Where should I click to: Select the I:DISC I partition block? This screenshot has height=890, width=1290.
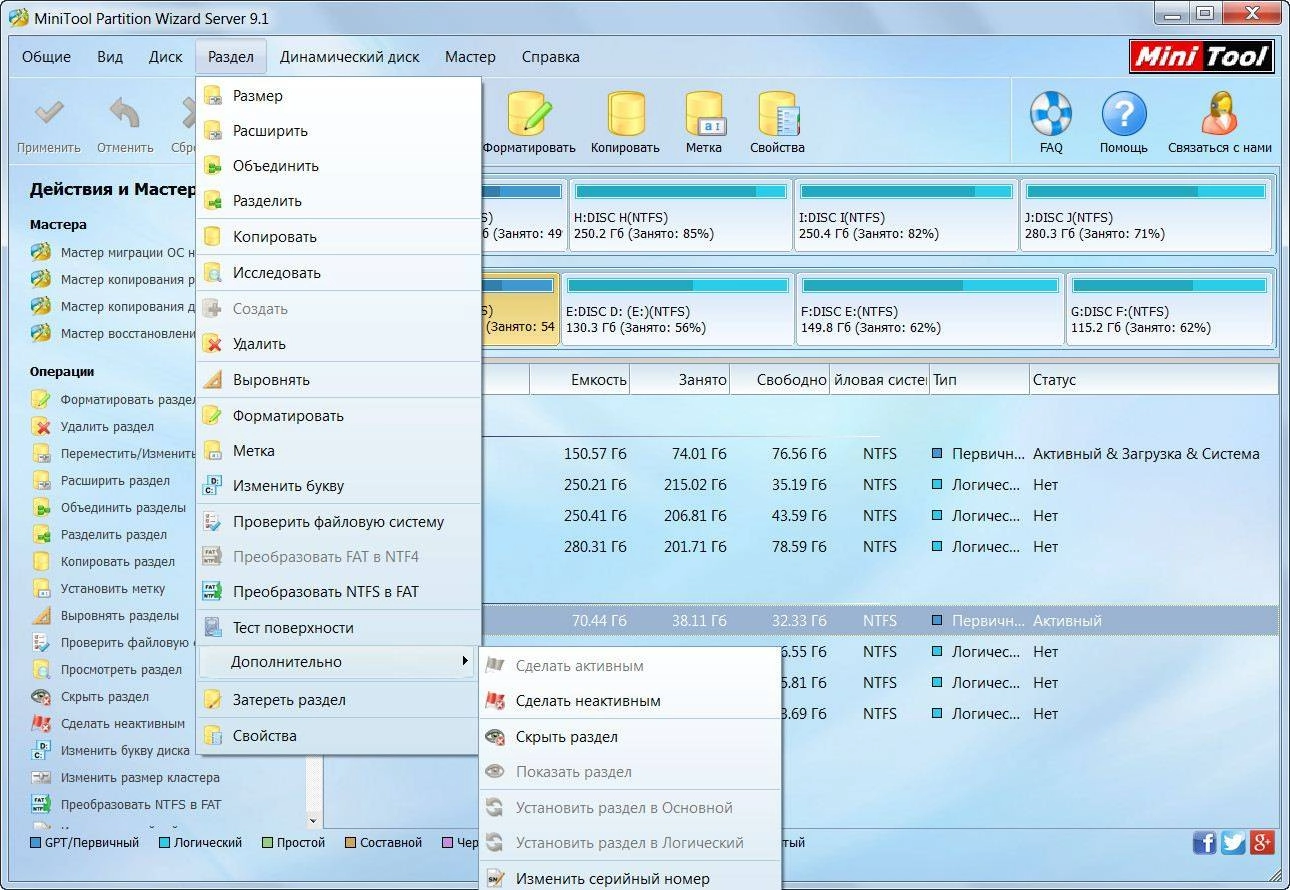pyautogui.click(x=905, y=215)
